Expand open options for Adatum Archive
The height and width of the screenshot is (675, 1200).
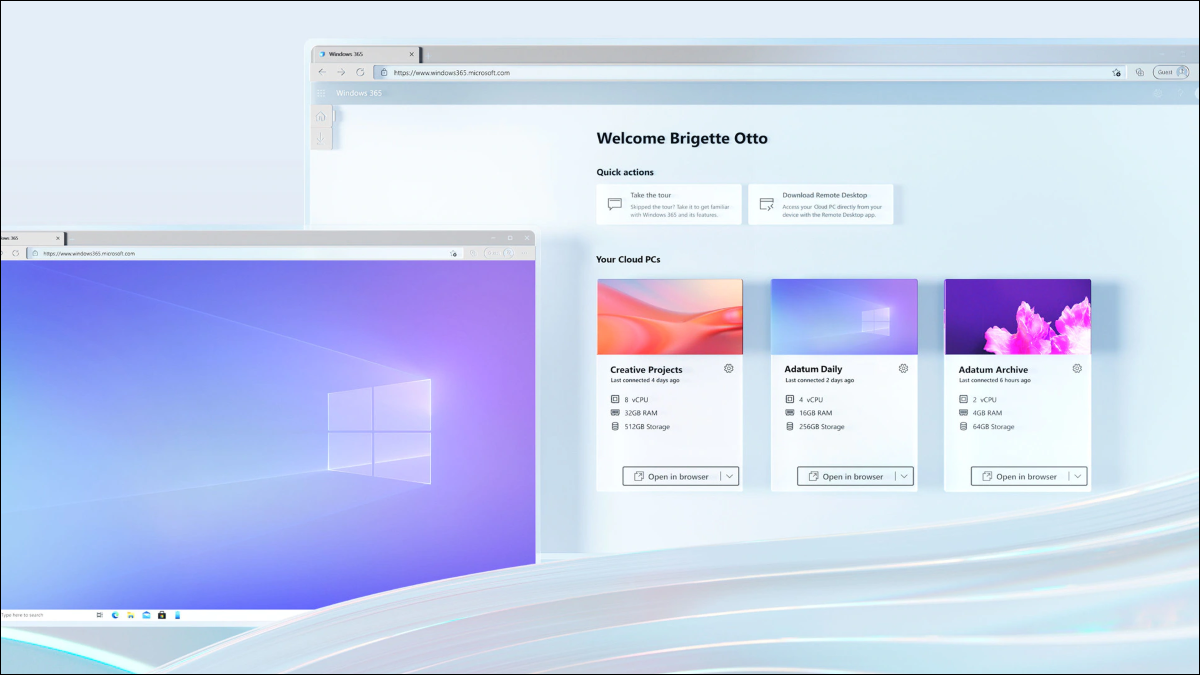tap(1078, 477)
